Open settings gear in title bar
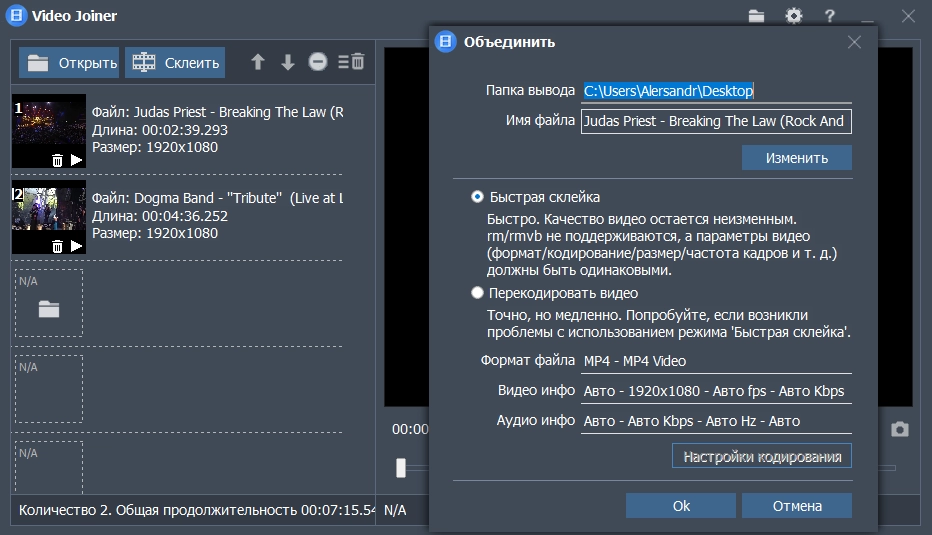Screen dimensions: 932x535 [x=794, y=16]
